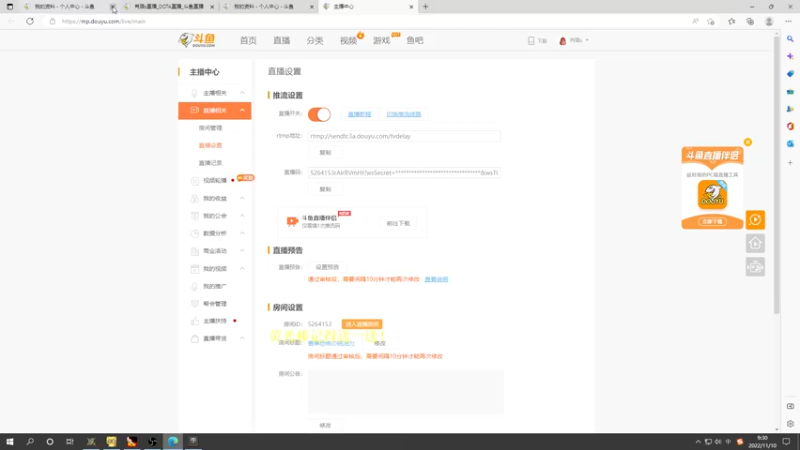Expand the 我的视频 section chevron
Screen dimensions: 800x450
tap(242, 268)
